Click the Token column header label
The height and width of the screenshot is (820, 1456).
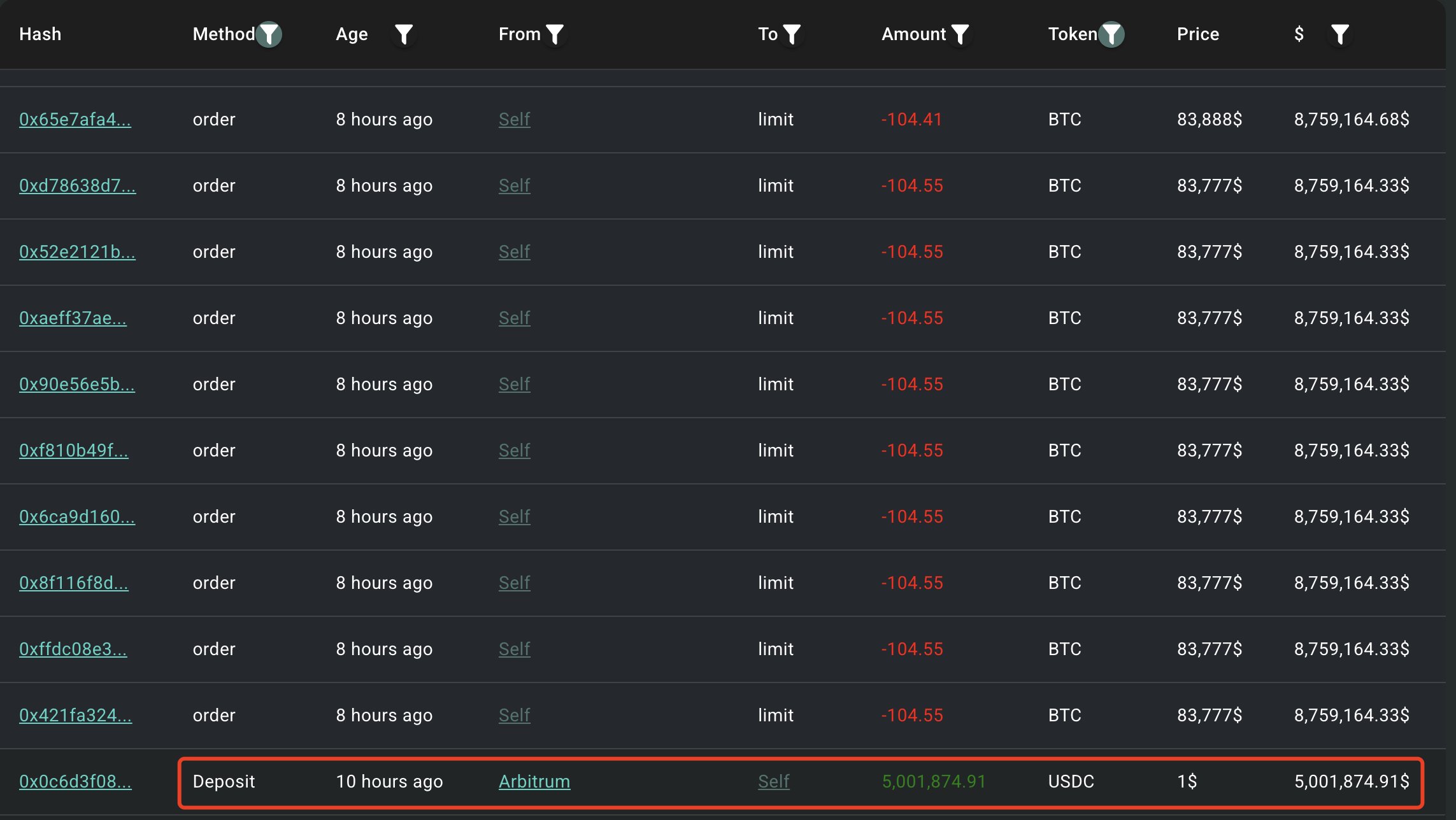click(1073, 34)
